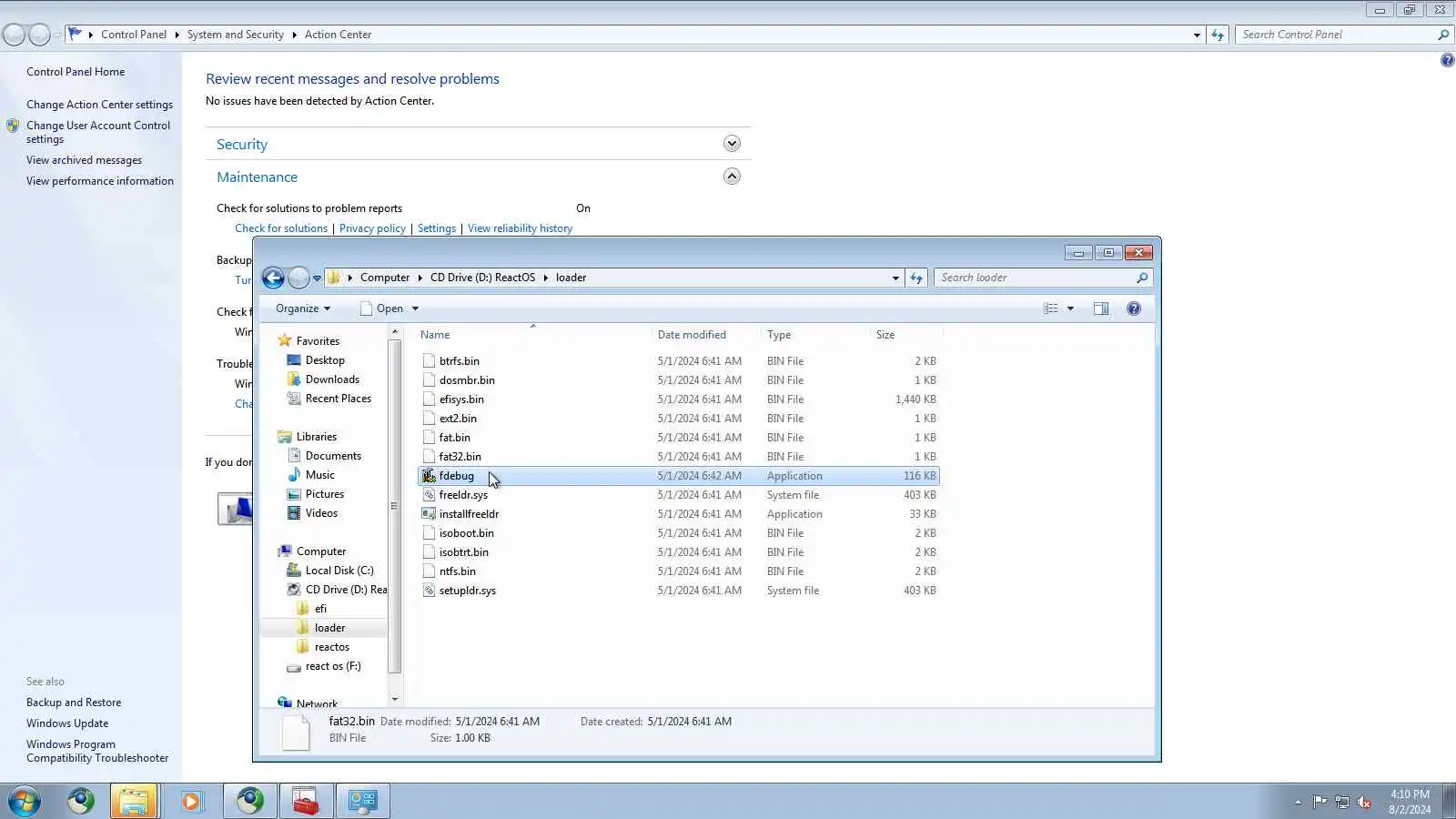
Task: Select the isoboot.bin file name
Action: 467,533
